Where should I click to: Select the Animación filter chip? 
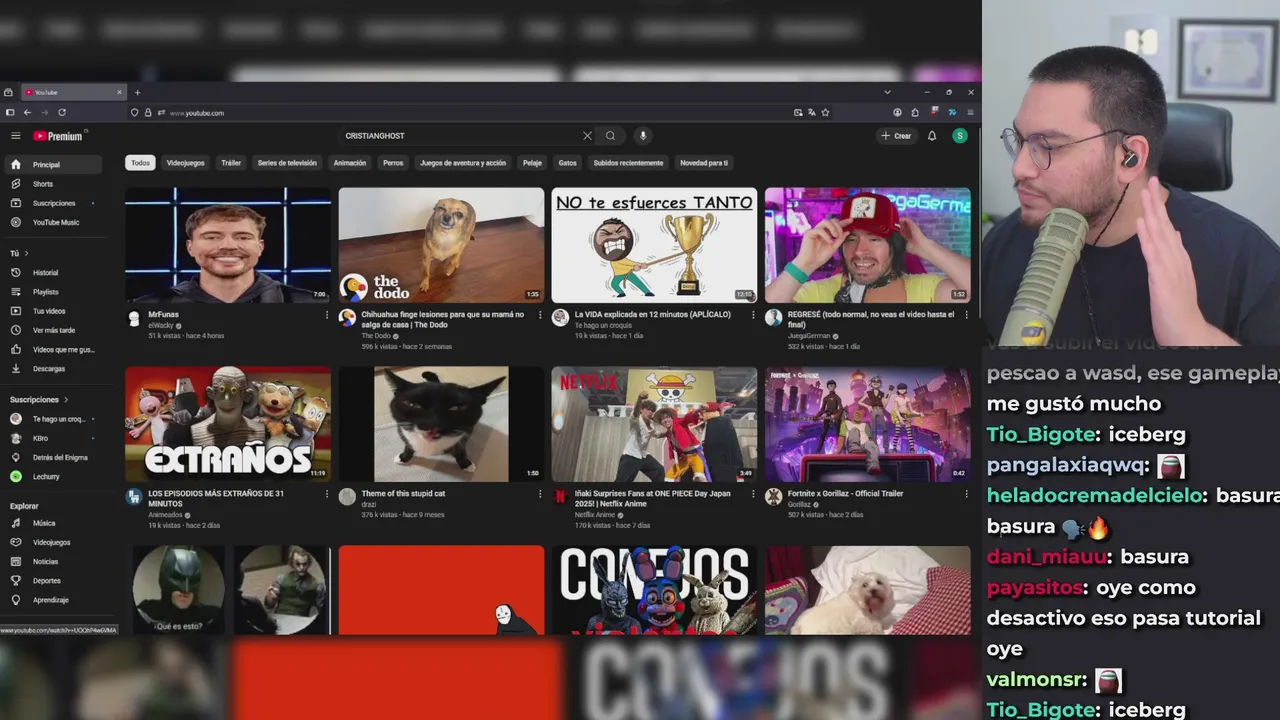click(350, 163)
